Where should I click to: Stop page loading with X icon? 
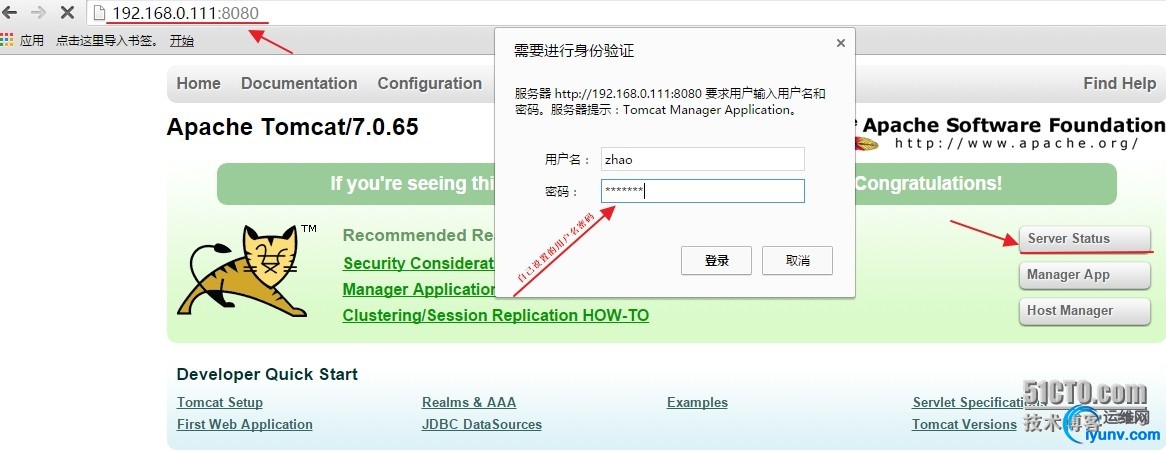point(67,13)
